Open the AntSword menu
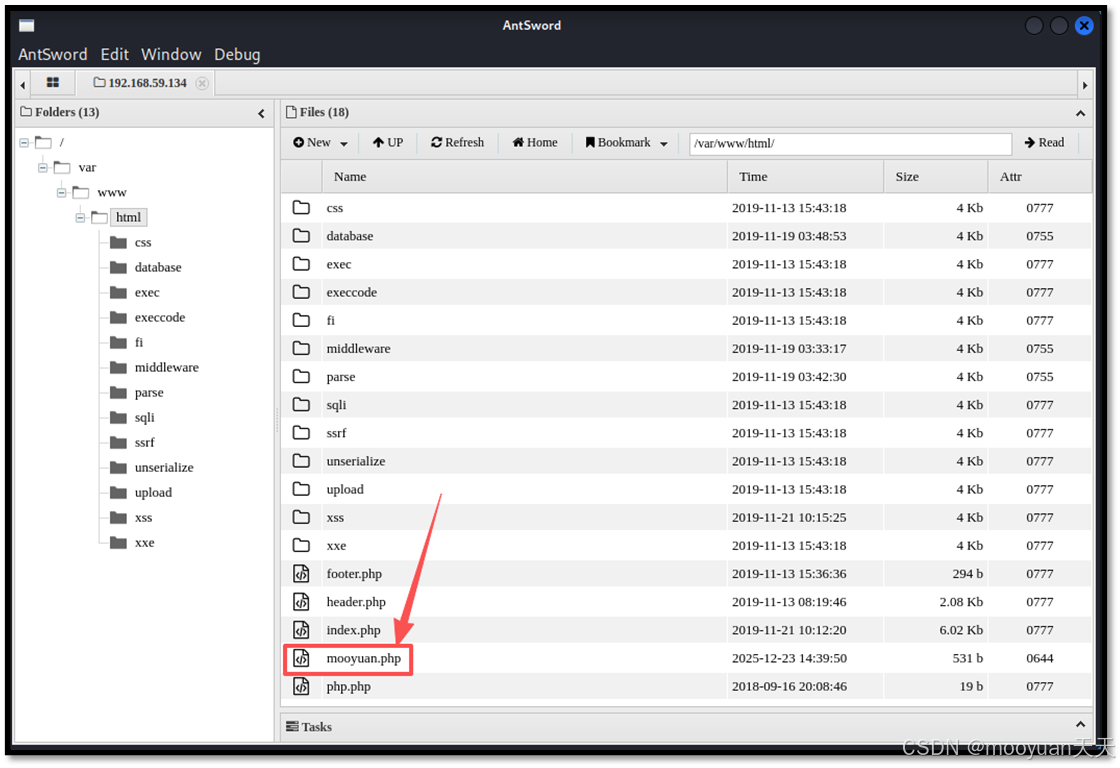 [x=53, y=54]
